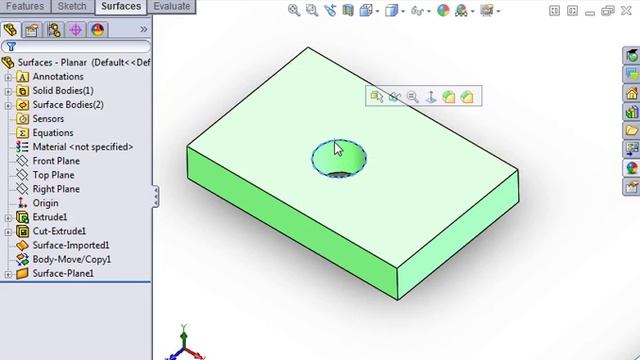Select the Equations item
The image size is (640, 360).
point(53,133)
